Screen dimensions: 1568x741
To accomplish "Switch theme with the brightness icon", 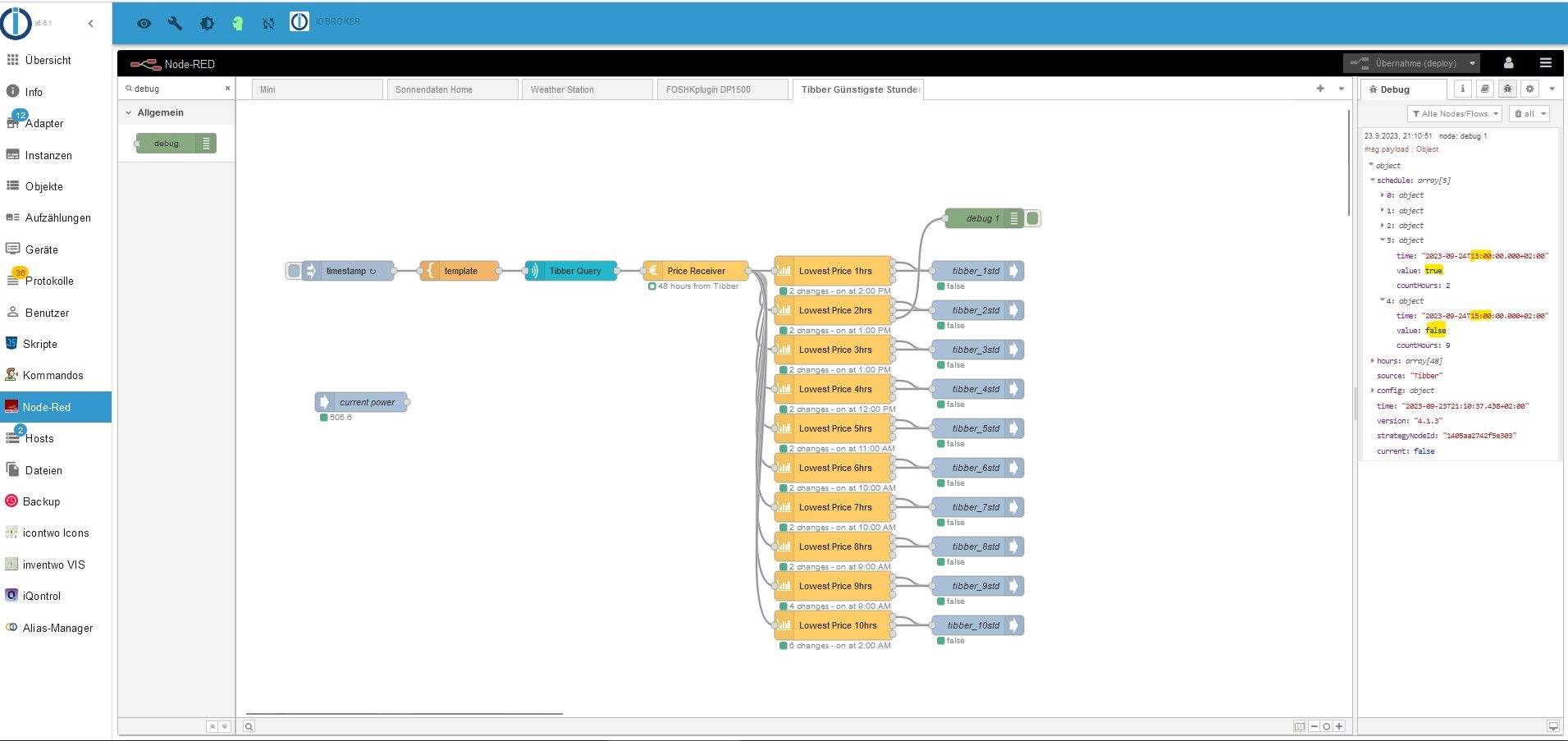I will (x=207, y=23).
